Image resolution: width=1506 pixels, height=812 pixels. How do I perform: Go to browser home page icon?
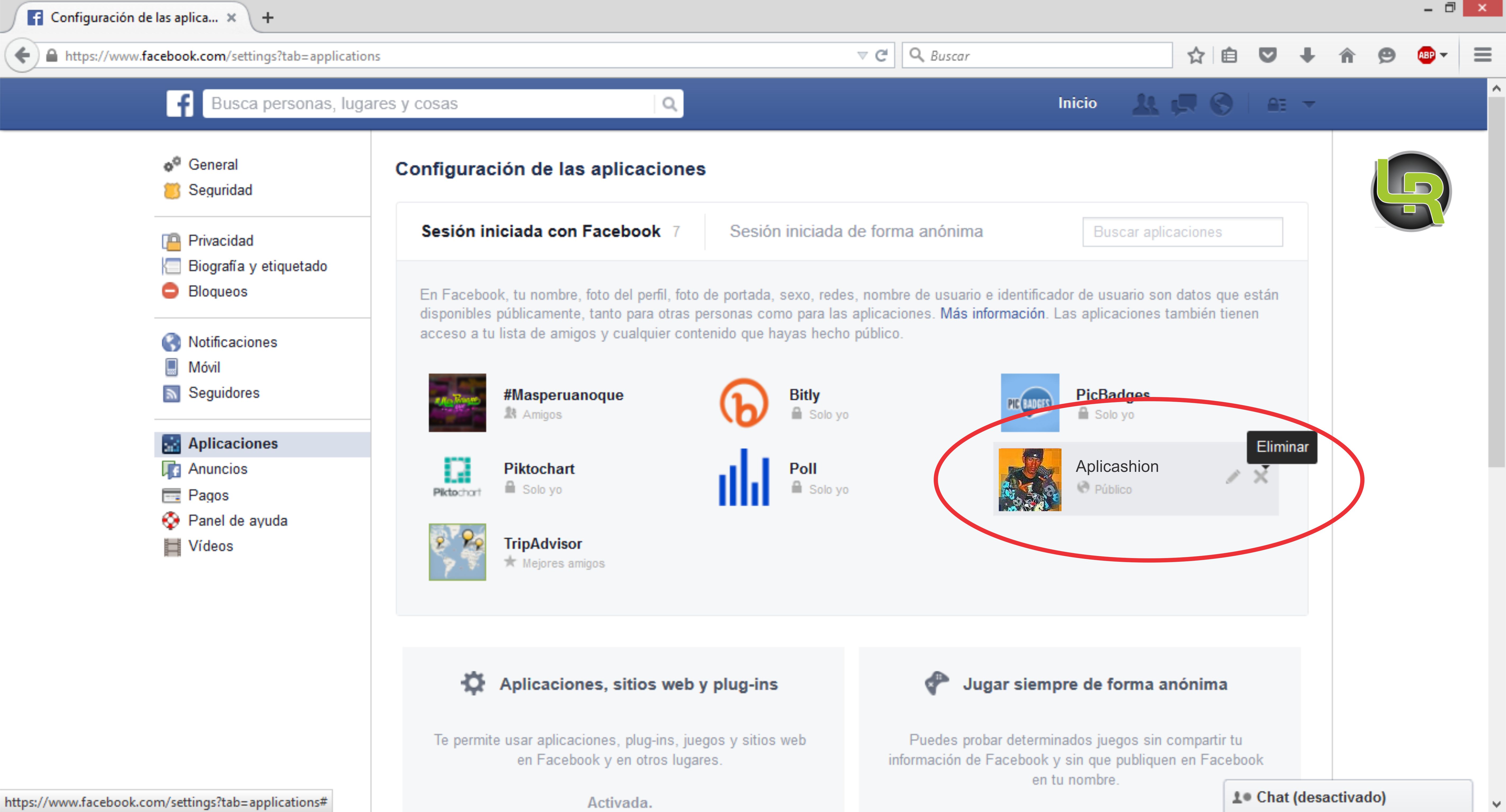point(1347,56)
